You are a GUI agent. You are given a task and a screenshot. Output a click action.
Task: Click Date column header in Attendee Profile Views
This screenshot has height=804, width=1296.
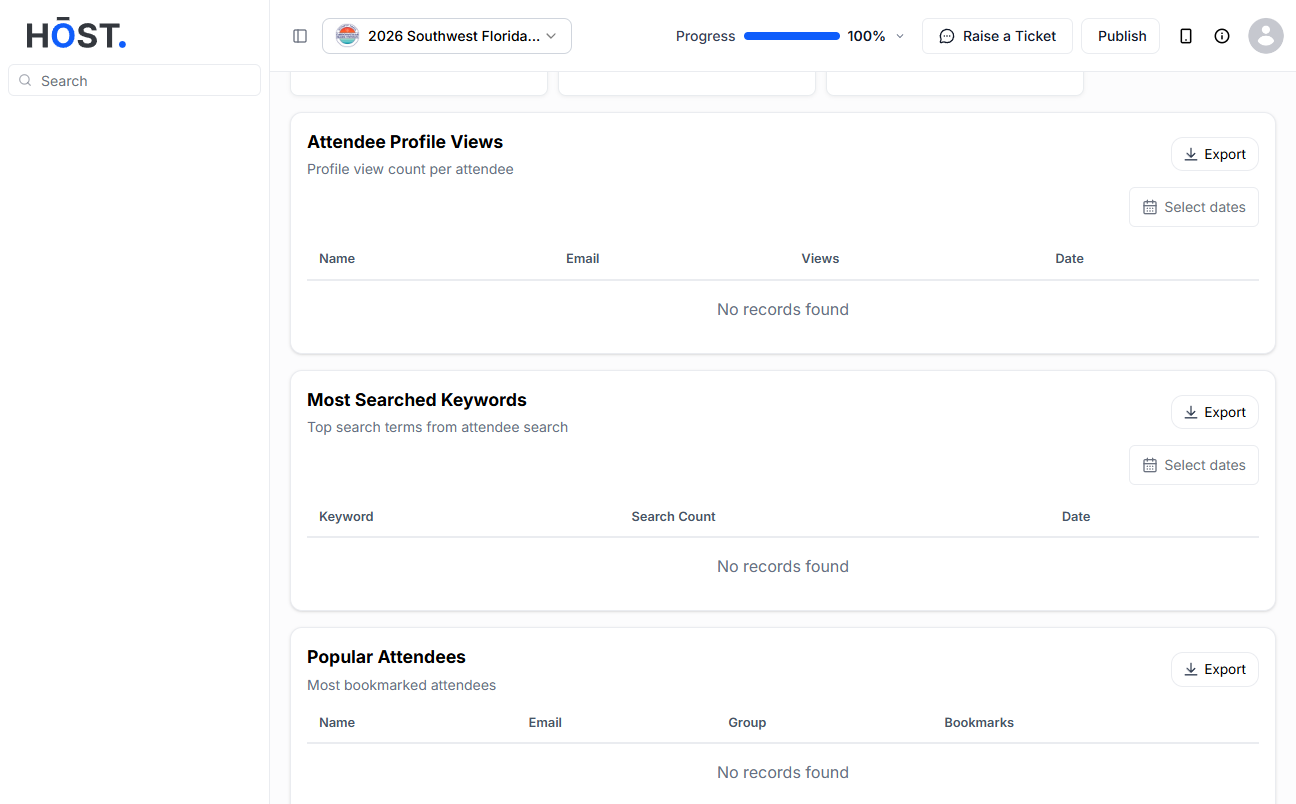pyautogui.click(x=1069, y=258)
